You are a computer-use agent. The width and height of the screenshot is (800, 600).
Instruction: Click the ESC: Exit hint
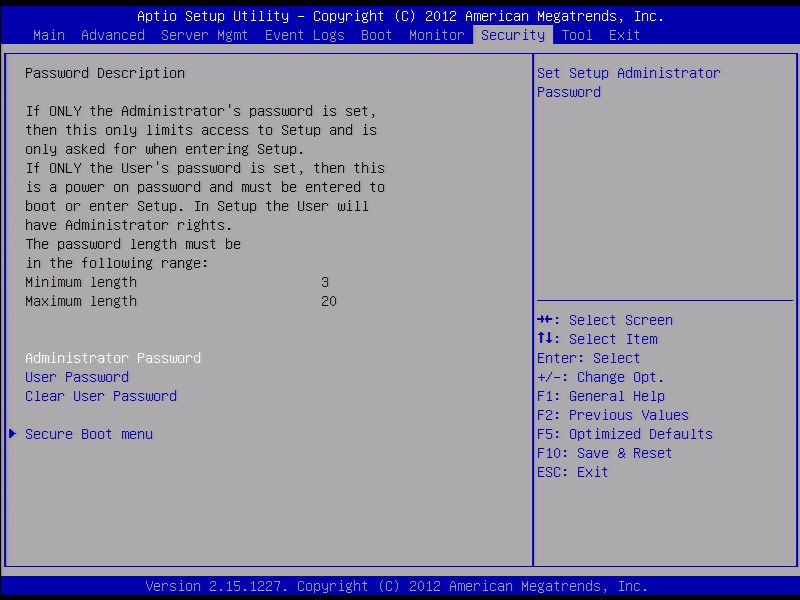tap(572, 472)
